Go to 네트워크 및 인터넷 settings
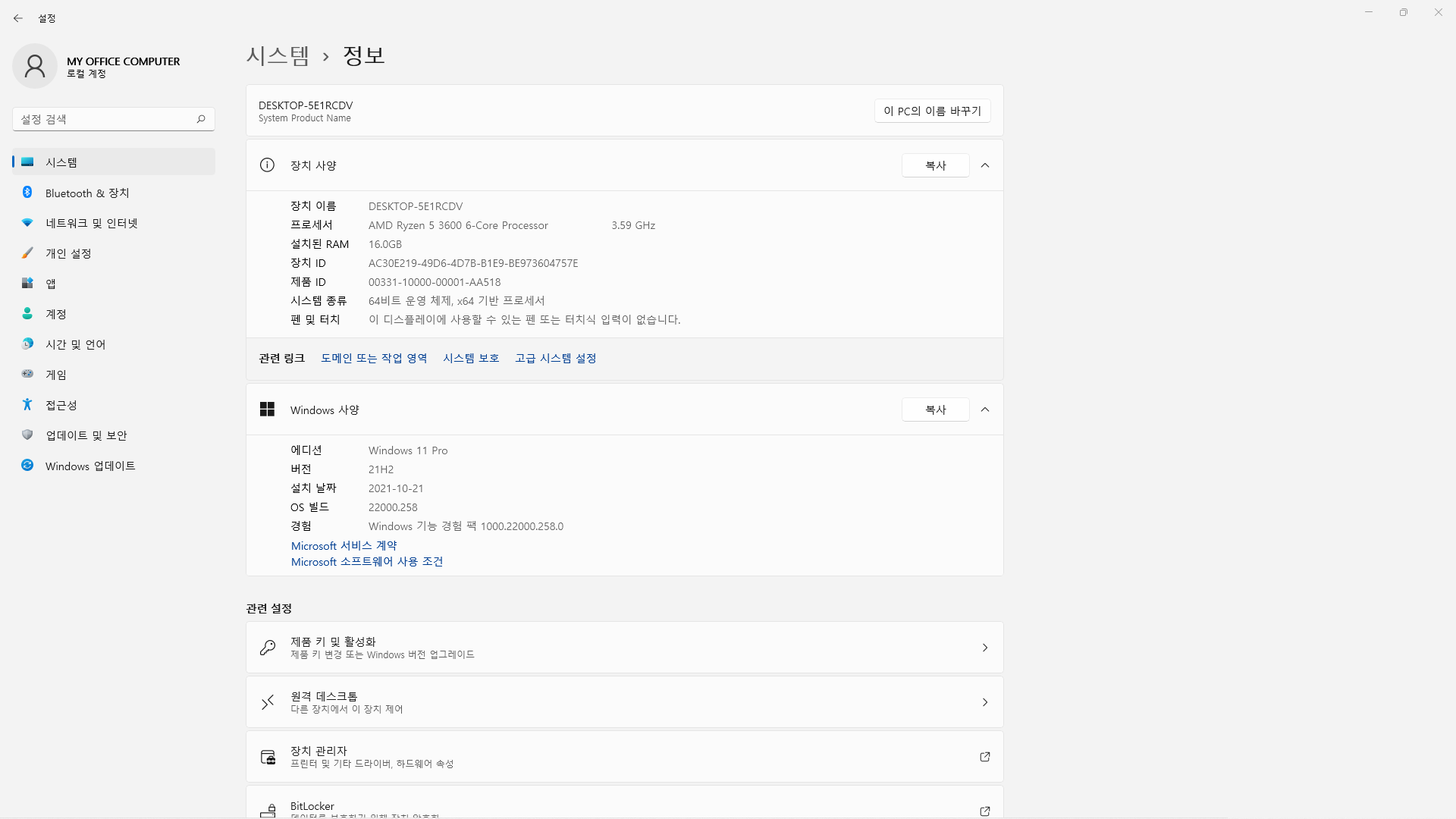This screenshot has width=1456, height=819. pyautogui.click(x=114, y=223)
